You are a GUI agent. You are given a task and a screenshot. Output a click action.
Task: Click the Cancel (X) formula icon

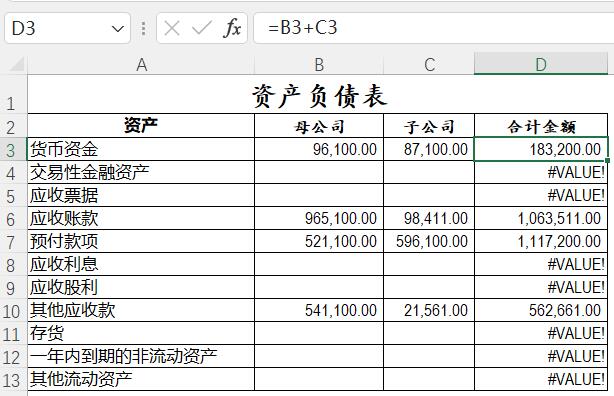pos(172,29)
